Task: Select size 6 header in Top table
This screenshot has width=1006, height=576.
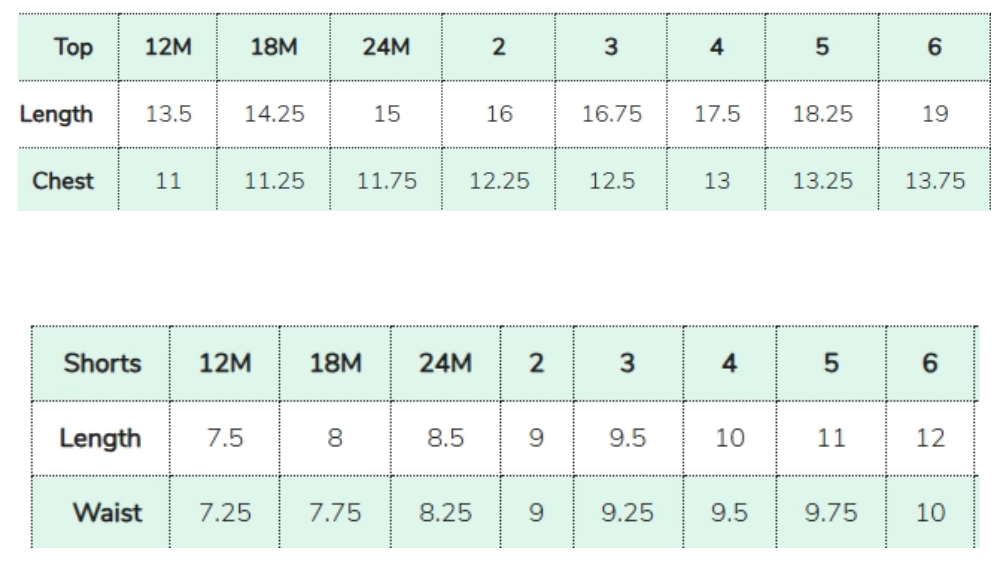Action: tap(935, 48)
